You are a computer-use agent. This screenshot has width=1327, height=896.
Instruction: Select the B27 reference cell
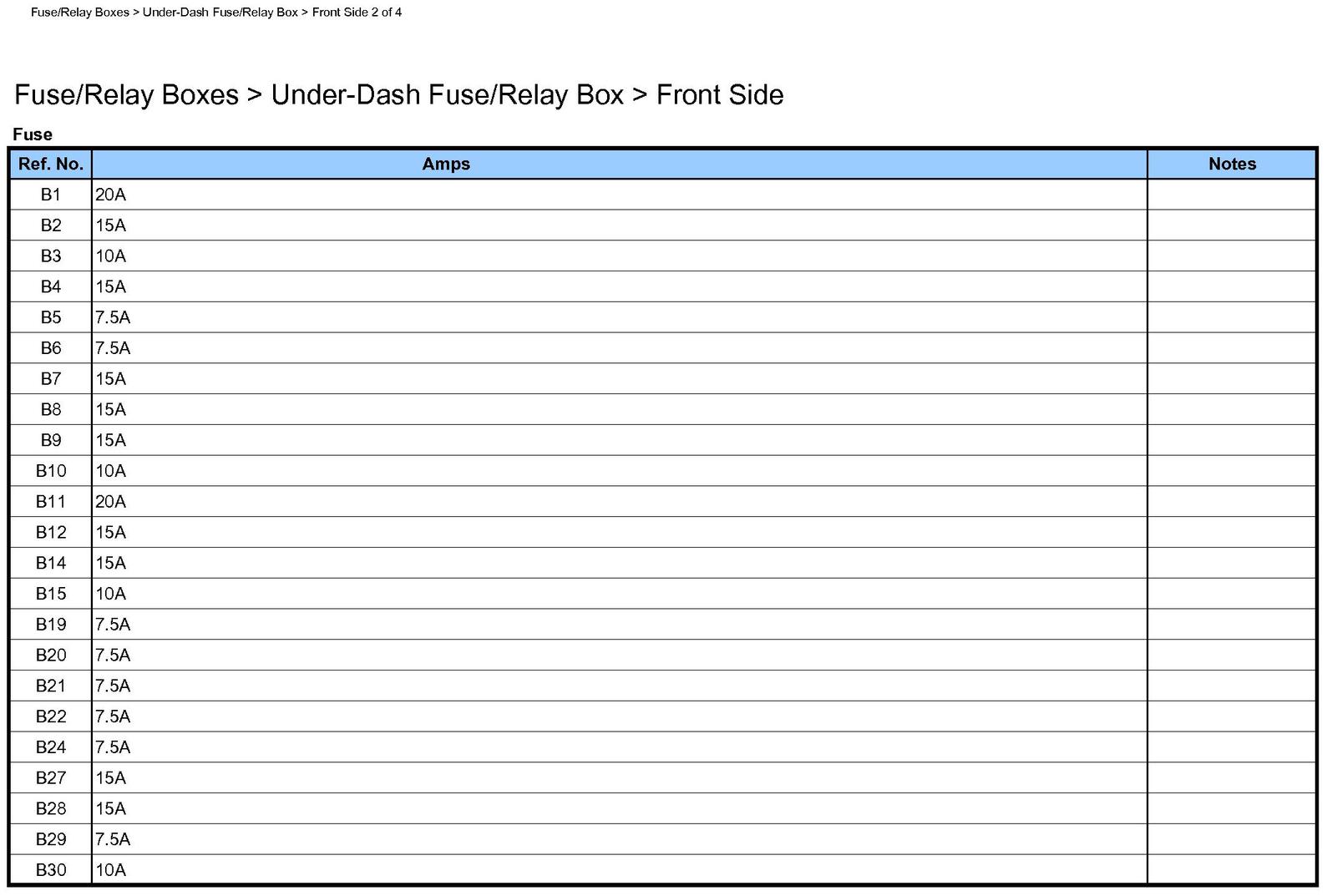click(51, 778)
